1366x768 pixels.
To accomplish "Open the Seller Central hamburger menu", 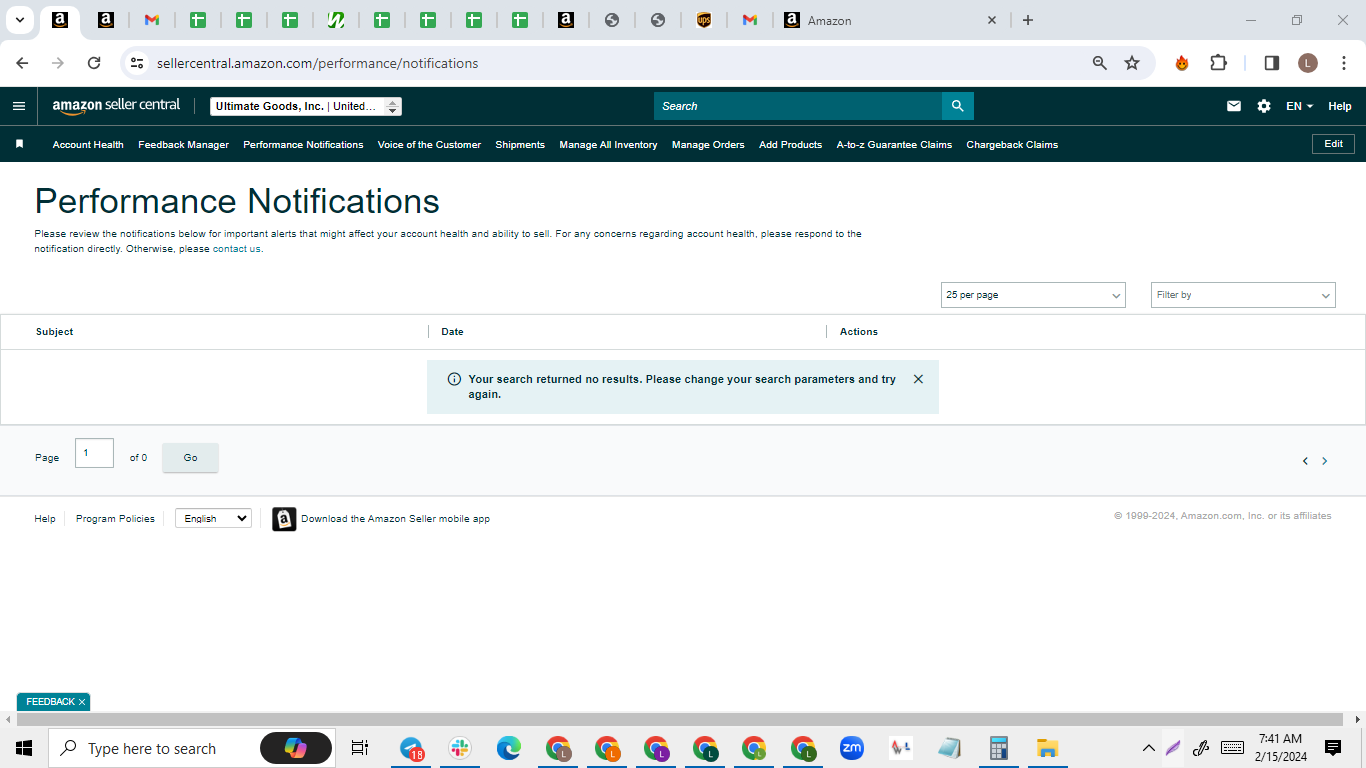I will [x=19, y=106].
